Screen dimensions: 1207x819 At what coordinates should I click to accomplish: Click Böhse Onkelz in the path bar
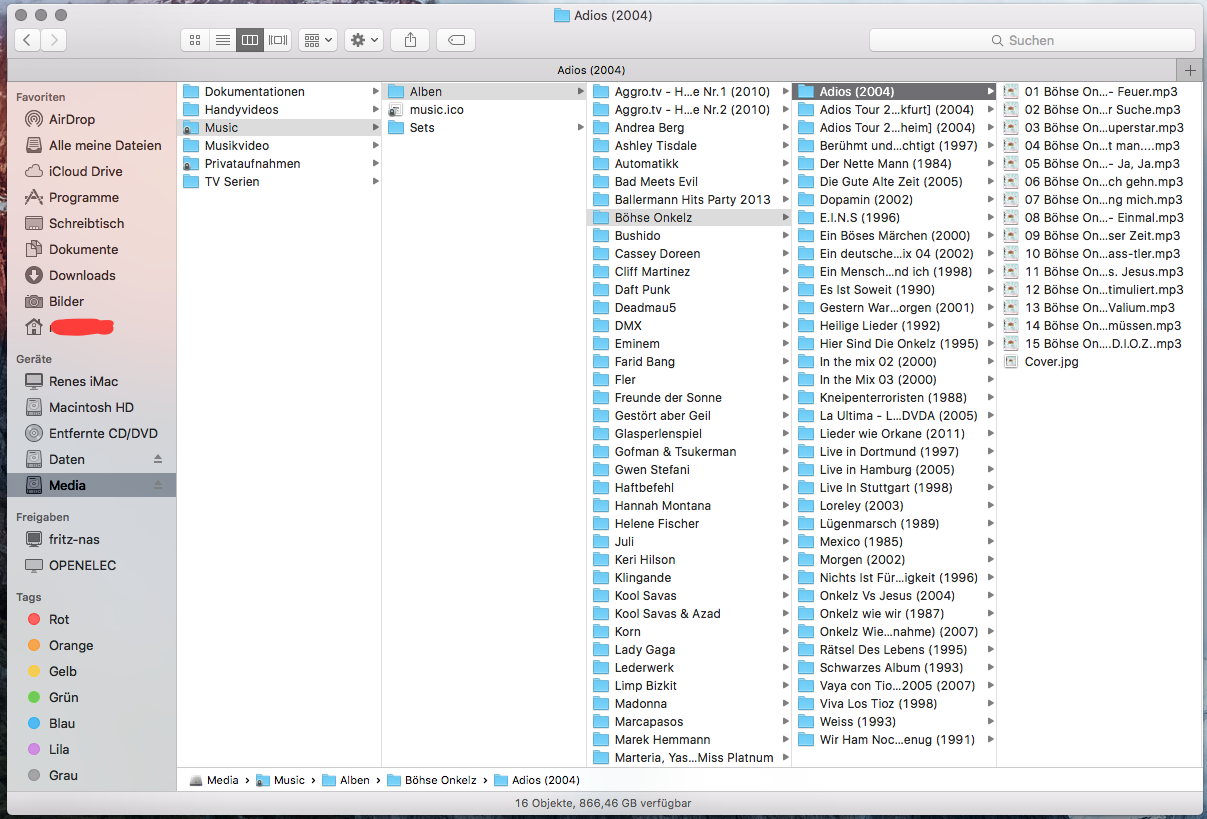[x=440, y=780]
